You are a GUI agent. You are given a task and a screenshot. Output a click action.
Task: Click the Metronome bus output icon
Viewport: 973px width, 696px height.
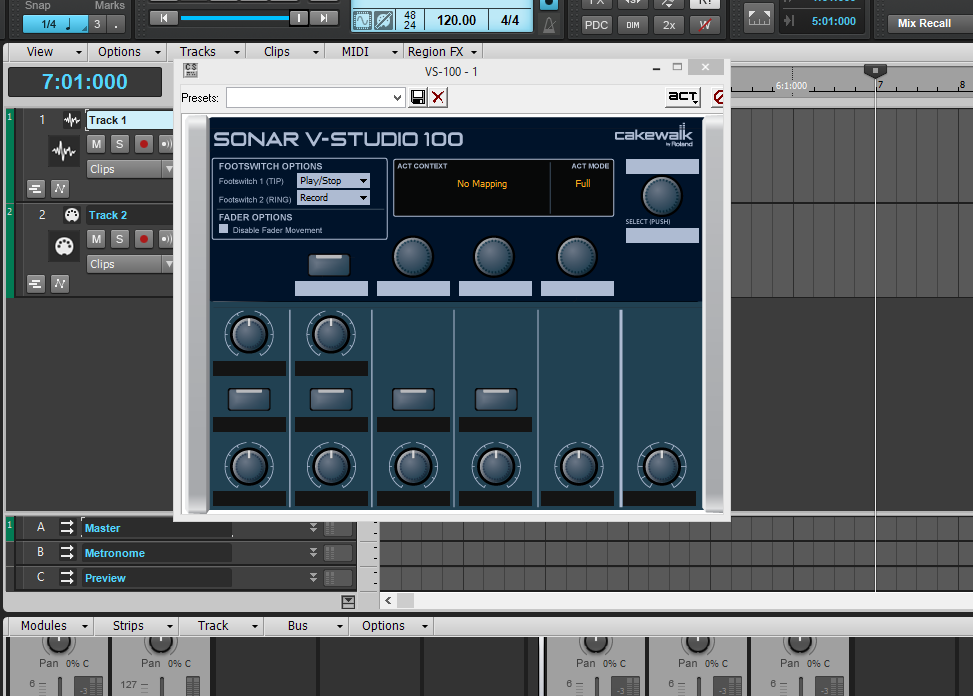[x=66, y=552]
